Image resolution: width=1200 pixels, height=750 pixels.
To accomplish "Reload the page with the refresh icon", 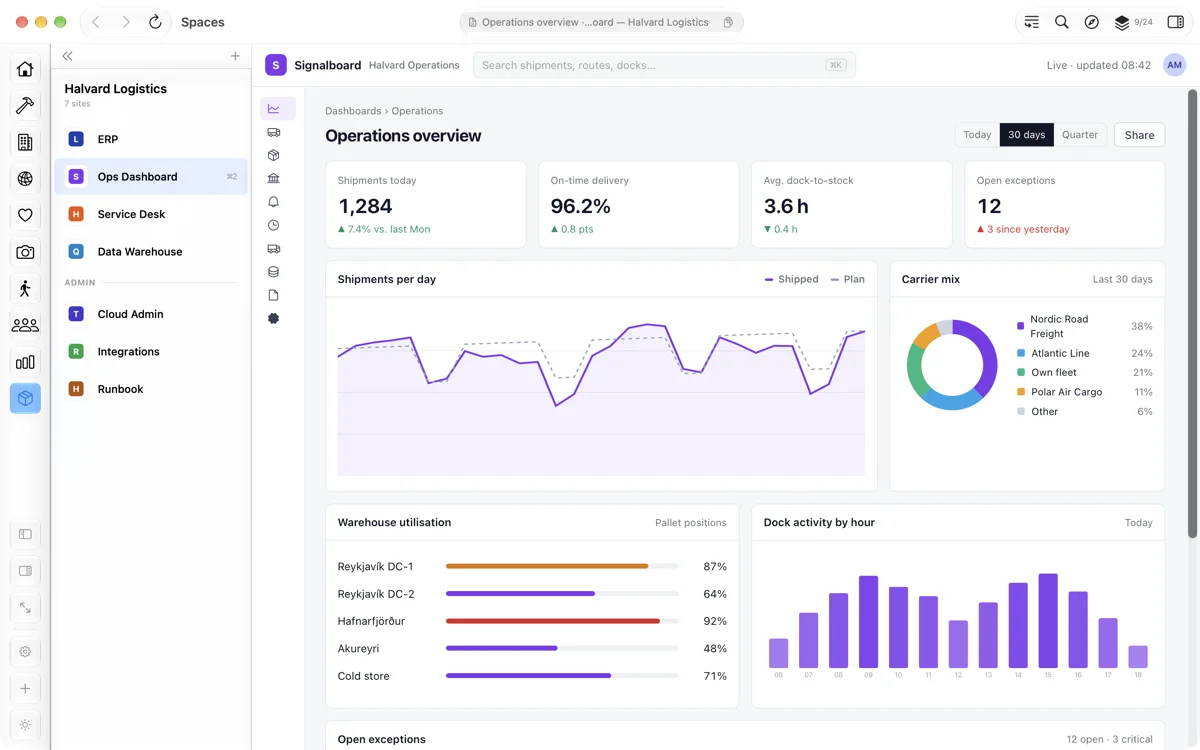I will pyautogui.click(x=155, y=22).
